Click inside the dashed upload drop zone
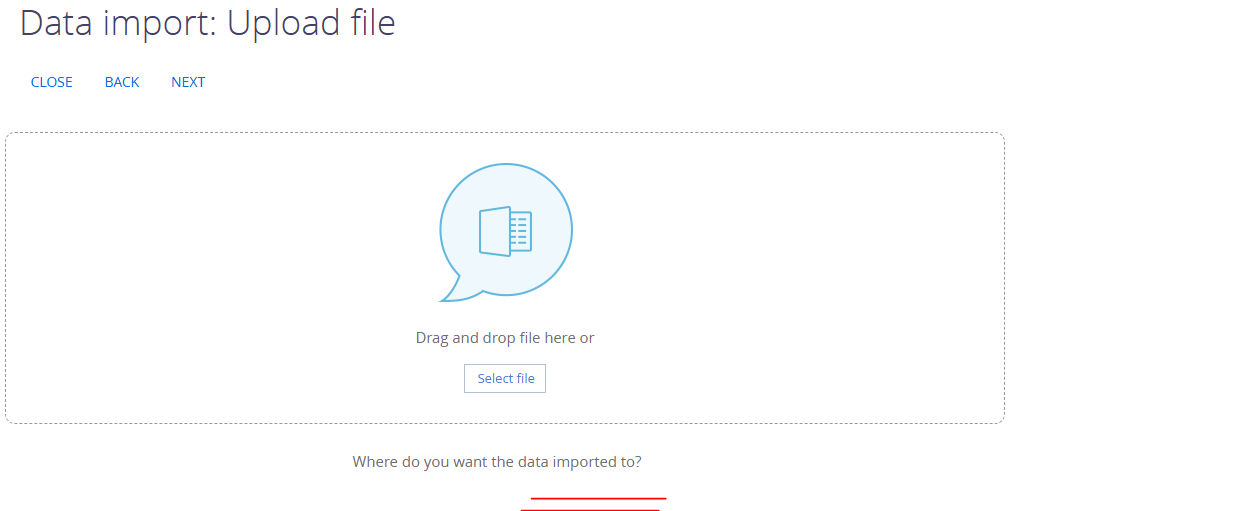 pyautogui.click(x=505, y=278)
